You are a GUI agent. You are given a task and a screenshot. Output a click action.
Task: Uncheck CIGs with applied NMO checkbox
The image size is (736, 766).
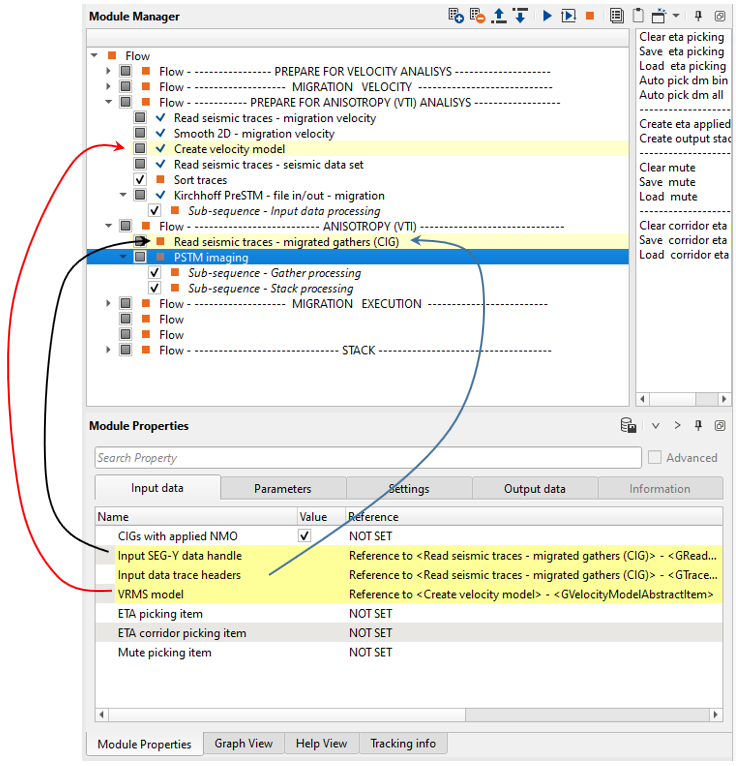305,537
